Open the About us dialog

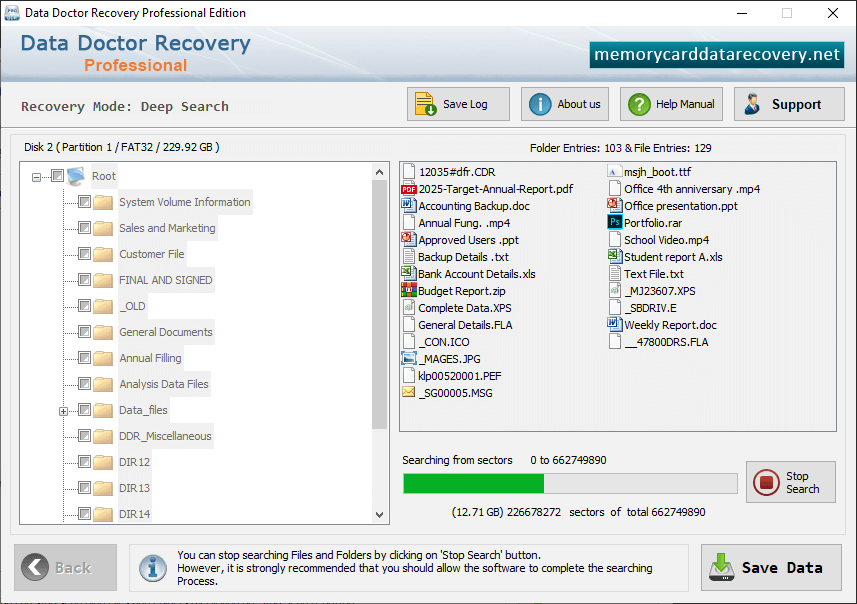click(565, 104)
